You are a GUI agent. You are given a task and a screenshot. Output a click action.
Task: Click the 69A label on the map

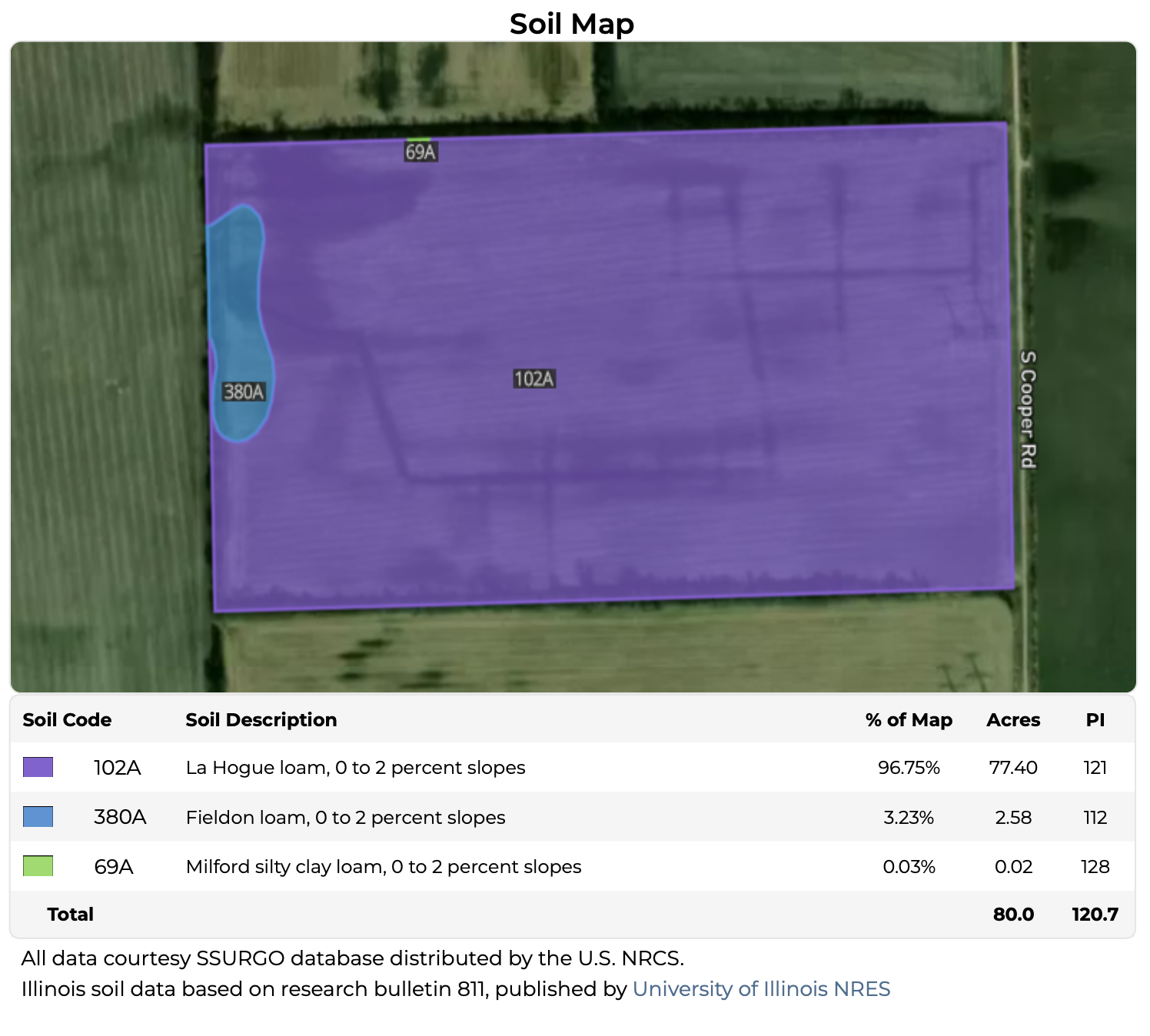(420, 152)
